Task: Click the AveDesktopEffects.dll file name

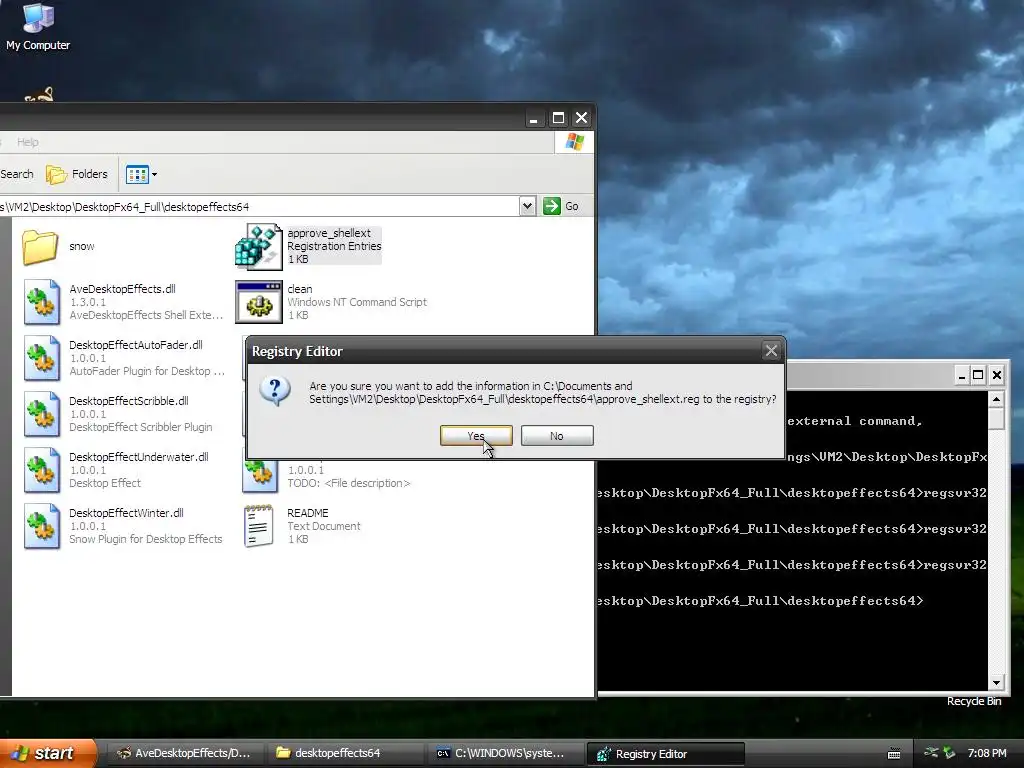Action: pos(123,289)
